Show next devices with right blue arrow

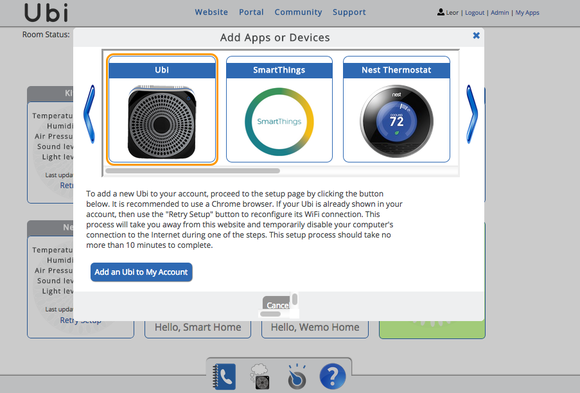click(x=472, y=114)
